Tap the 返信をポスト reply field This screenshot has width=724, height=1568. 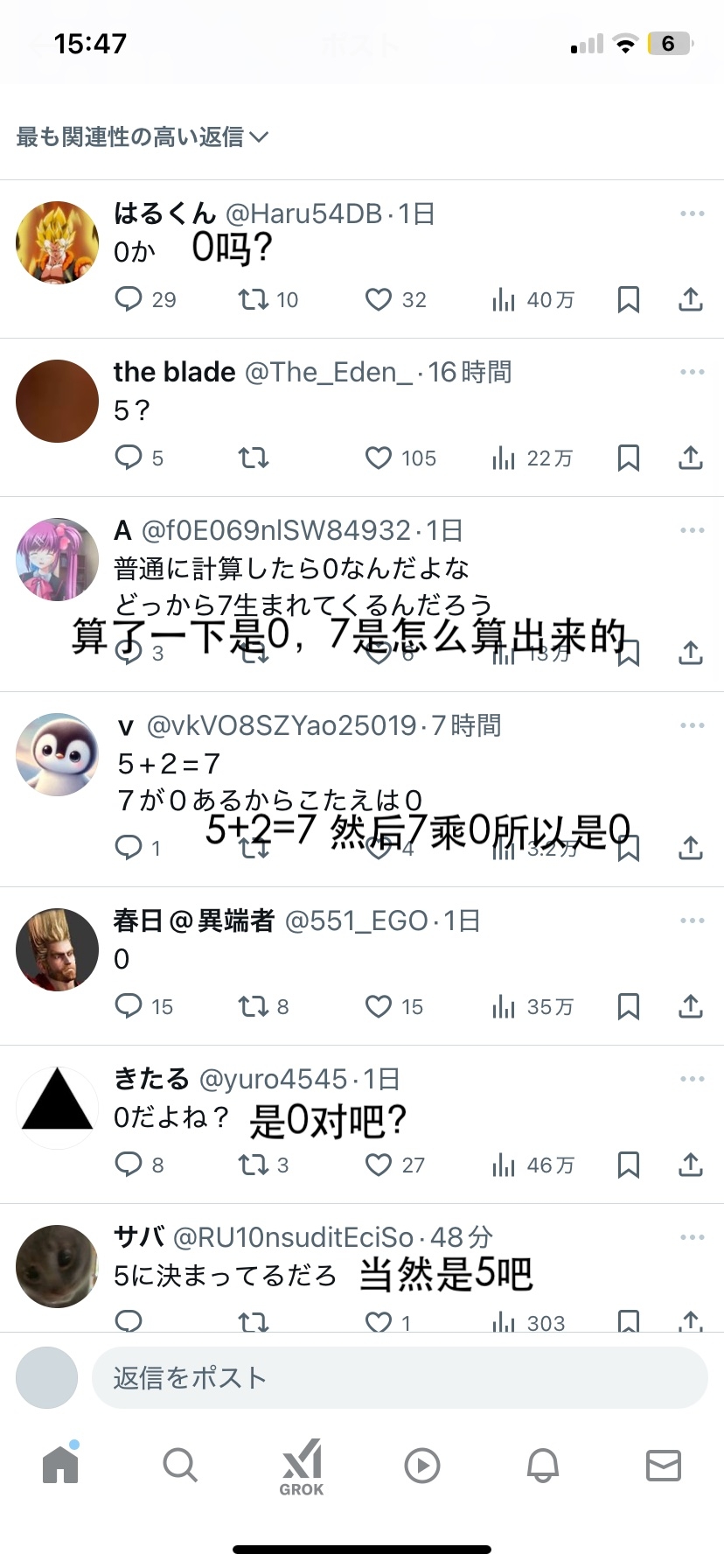pyautogui.click(x=400, y=1378)
